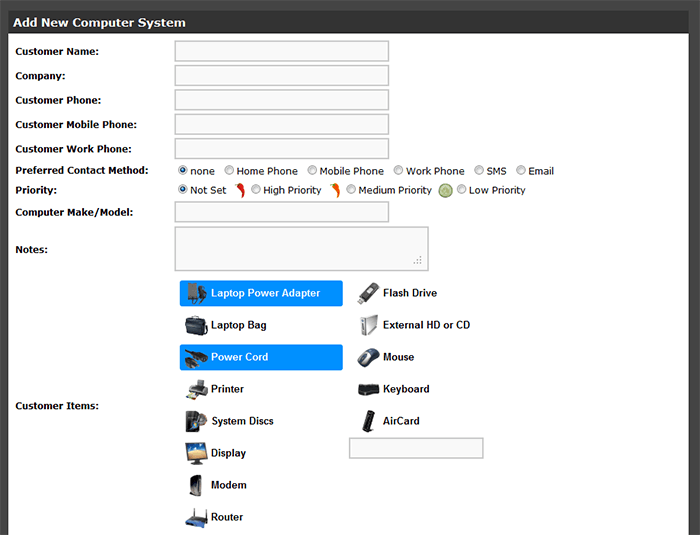The height and width of the screenshot is (535, 700).
Task: Focus the Computer Make/Model field
Action: coord(282,212)
